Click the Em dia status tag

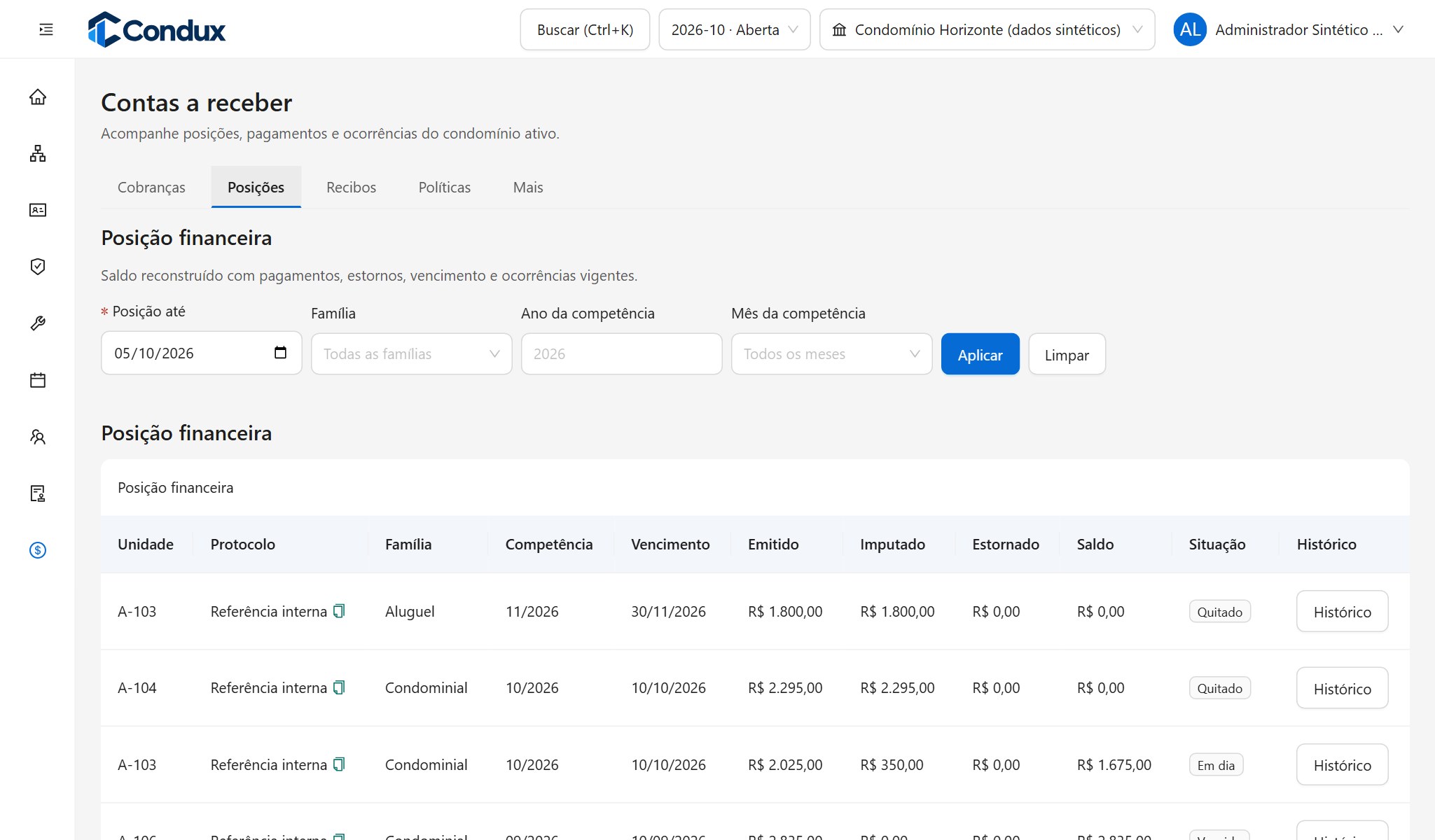pos(1216,765)
